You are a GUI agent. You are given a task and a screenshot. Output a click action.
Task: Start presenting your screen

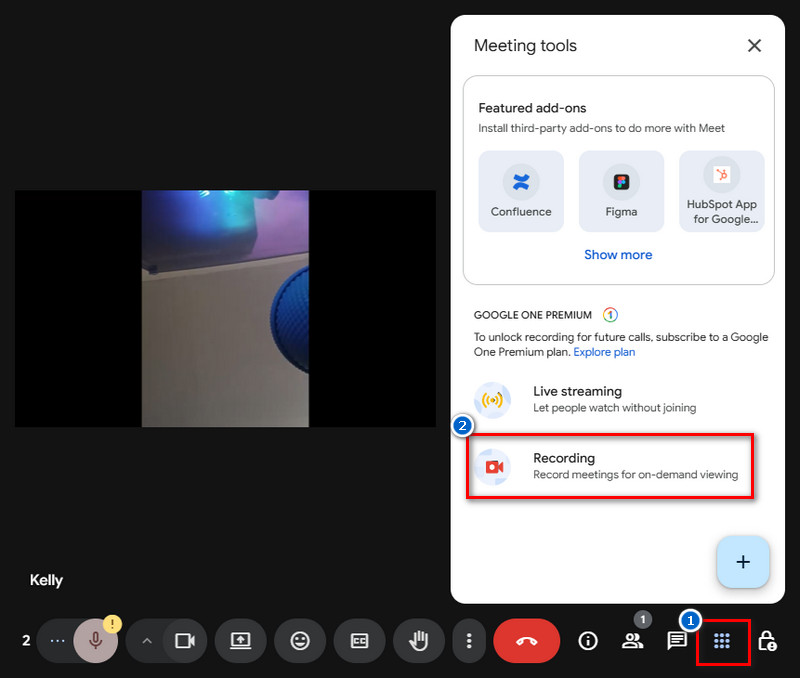coord(240,641)
